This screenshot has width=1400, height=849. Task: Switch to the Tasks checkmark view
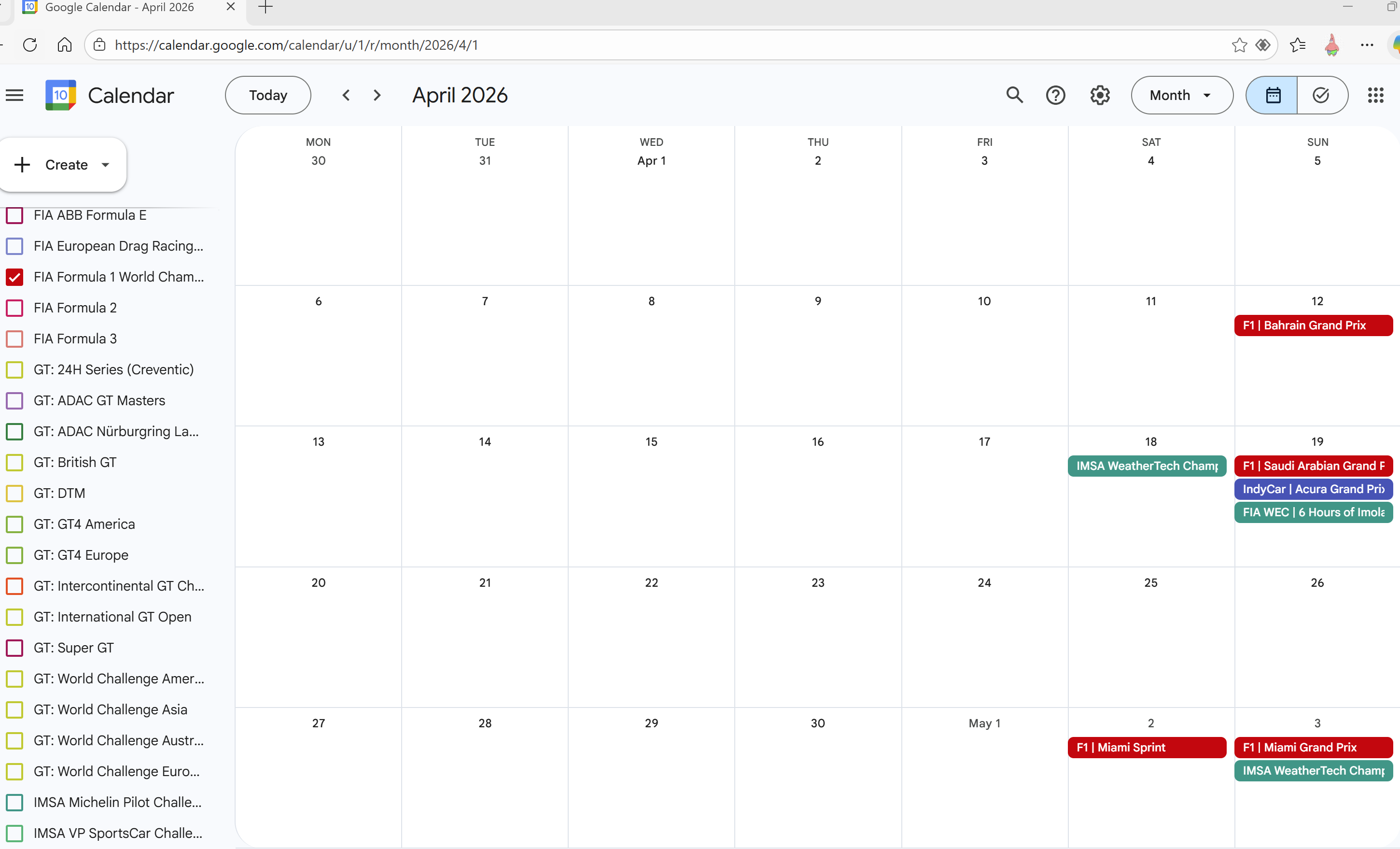coord(1321,95)
